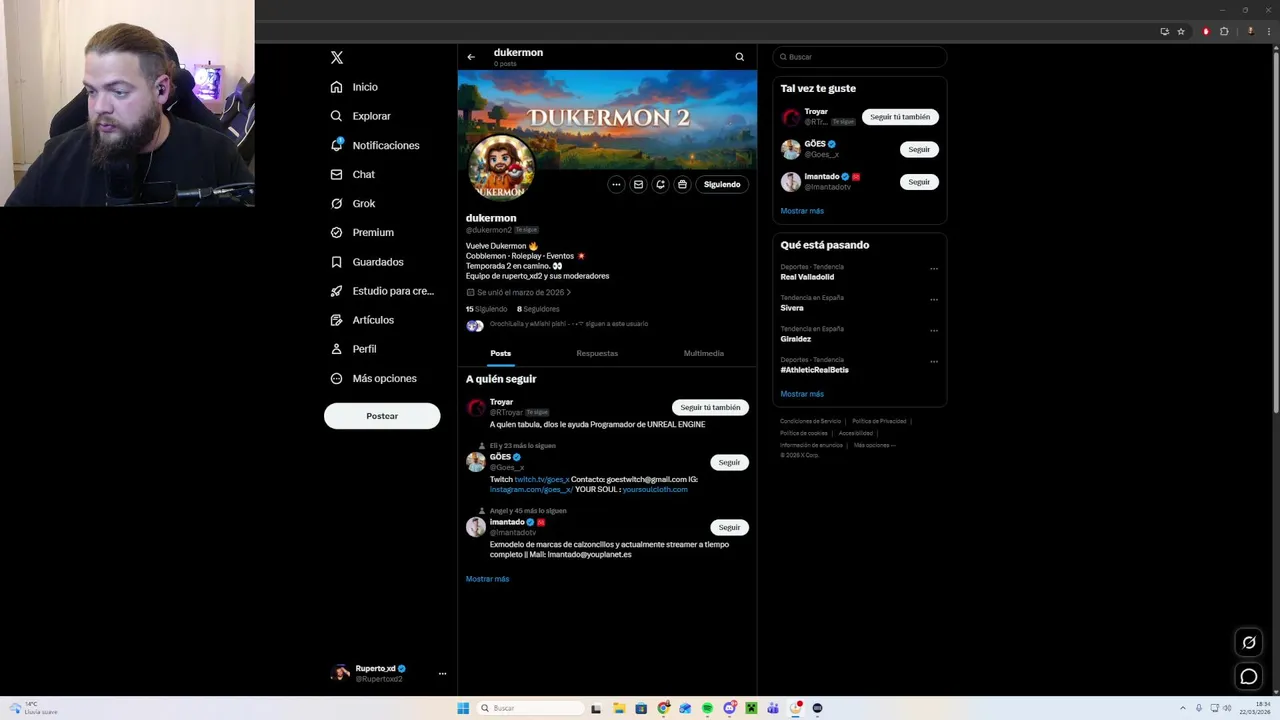Open the dukermon profile more options menu
Screen dimensions: 1280x720
coord(616,184)
